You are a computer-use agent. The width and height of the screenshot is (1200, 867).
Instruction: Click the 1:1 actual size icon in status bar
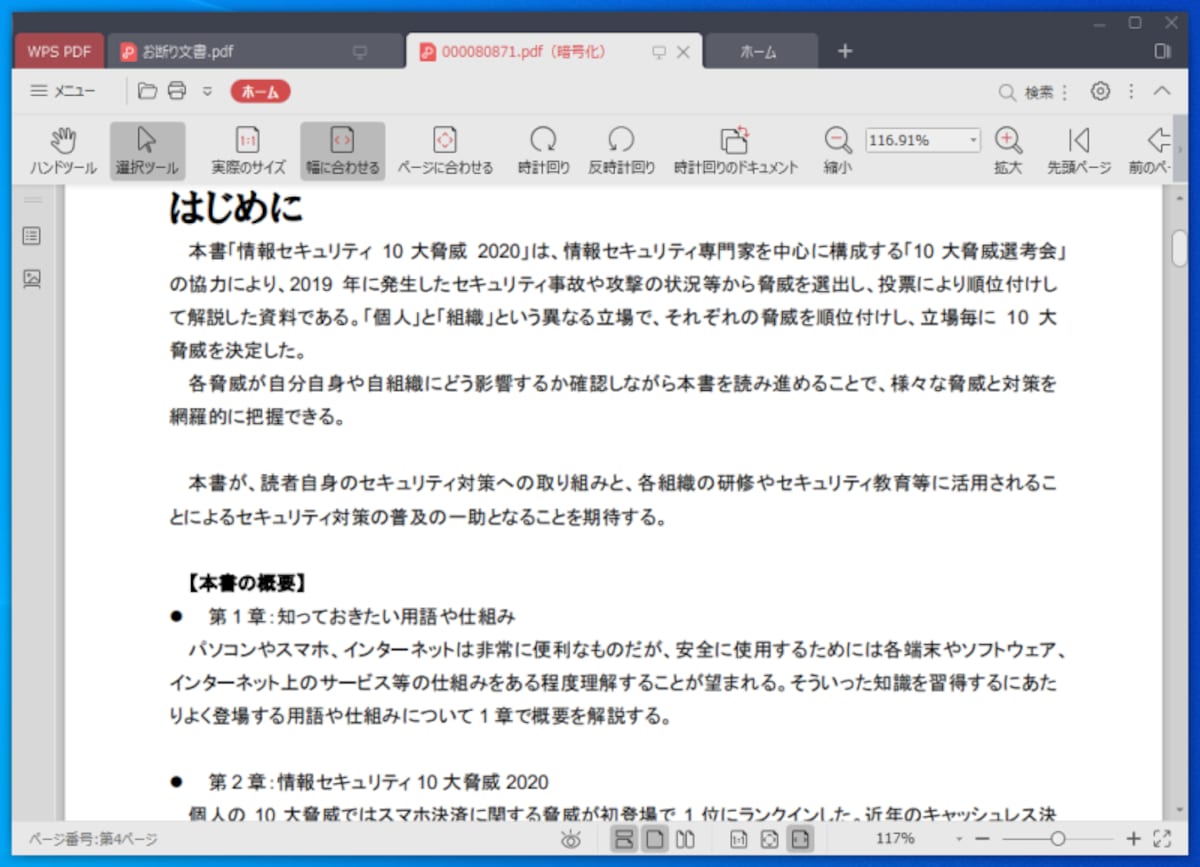[x=739, y=839]
